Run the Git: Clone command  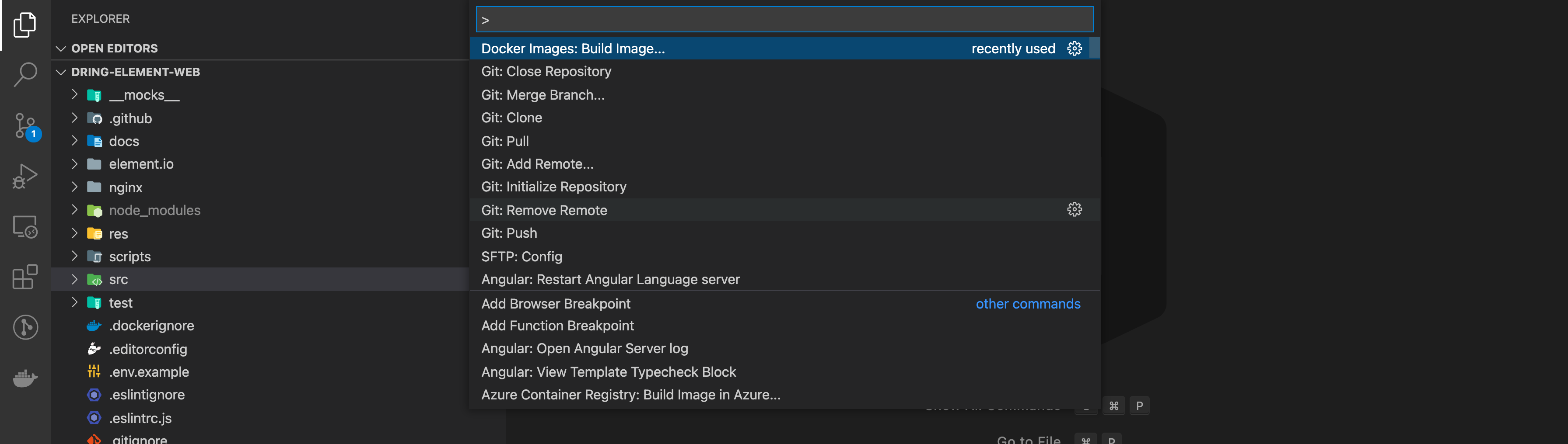tap(511, 118)
